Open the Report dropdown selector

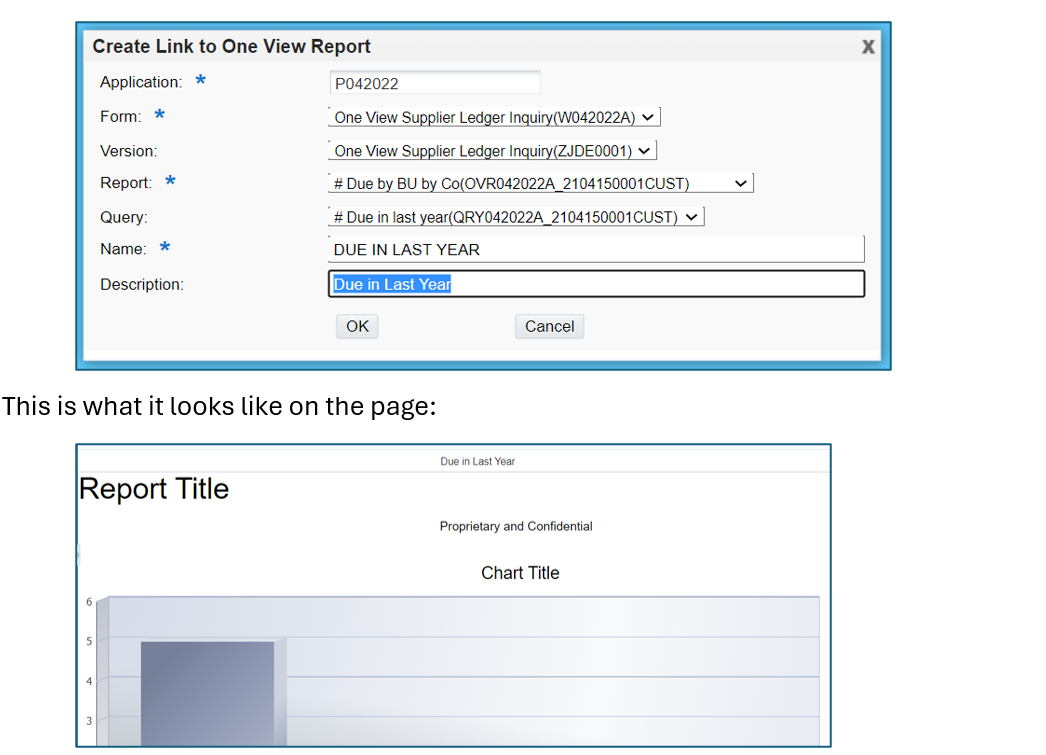pos(540,184)
